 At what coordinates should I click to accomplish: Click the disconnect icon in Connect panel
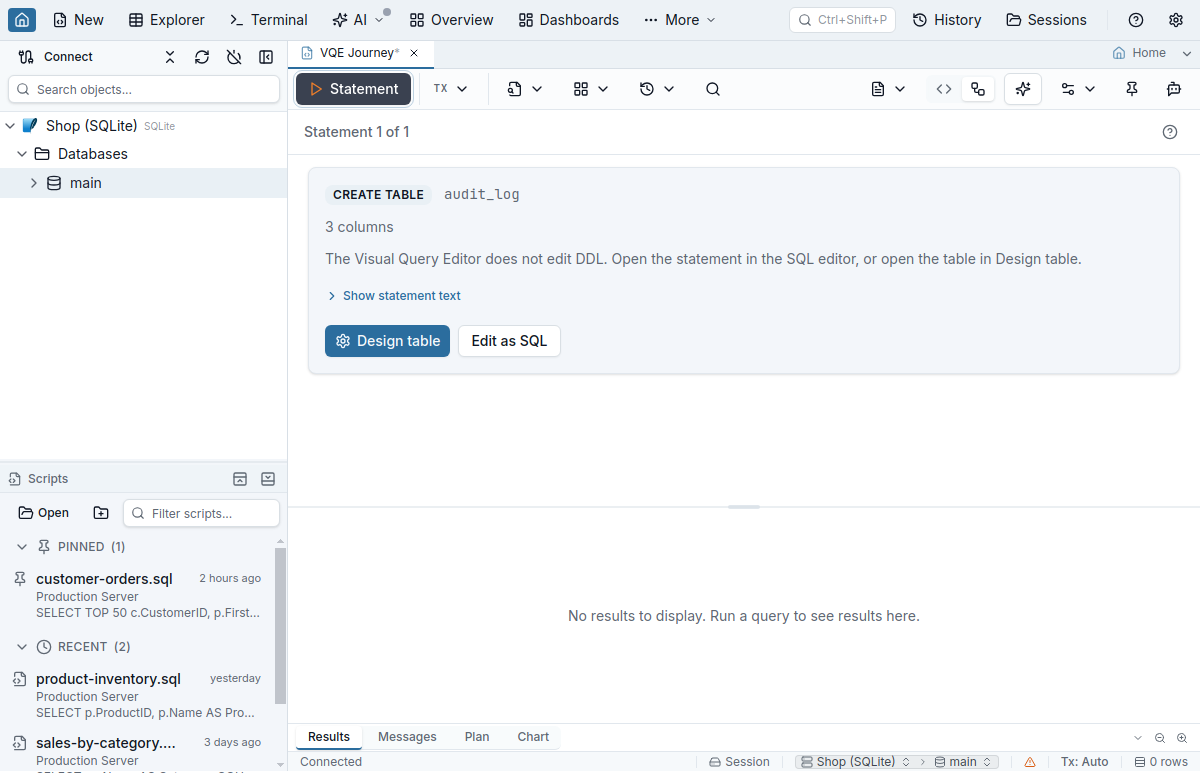pyautogui.click(x=234, y=57)
